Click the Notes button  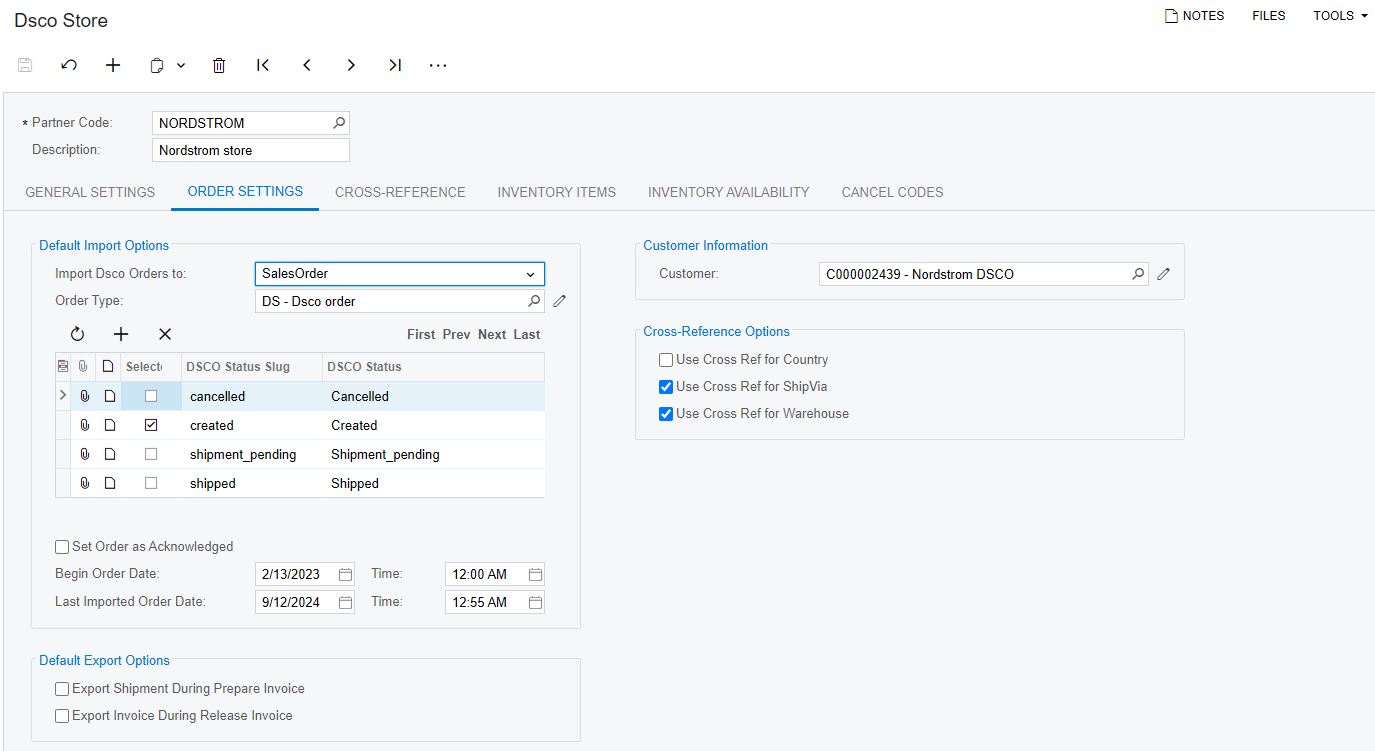1194,16
